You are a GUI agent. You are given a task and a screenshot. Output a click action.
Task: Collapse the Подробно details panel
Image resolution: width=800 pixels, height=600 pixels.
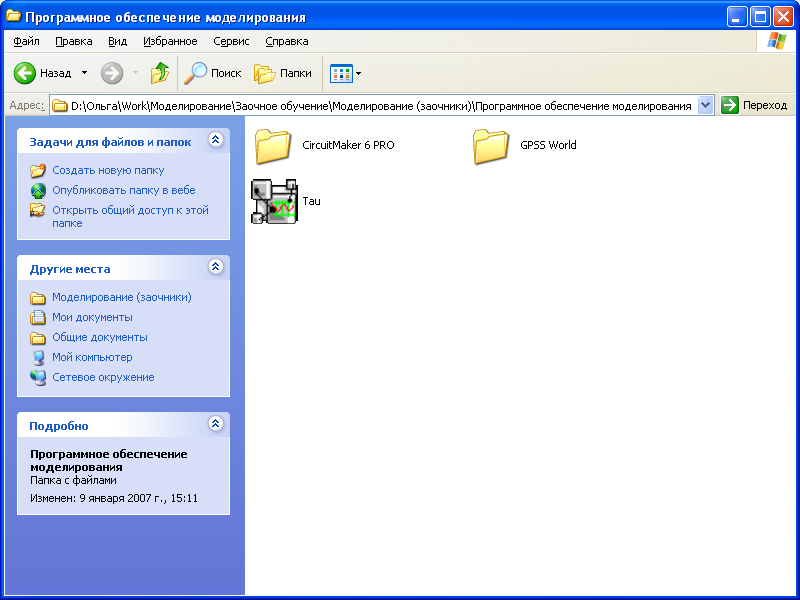[x=216, y=423]
